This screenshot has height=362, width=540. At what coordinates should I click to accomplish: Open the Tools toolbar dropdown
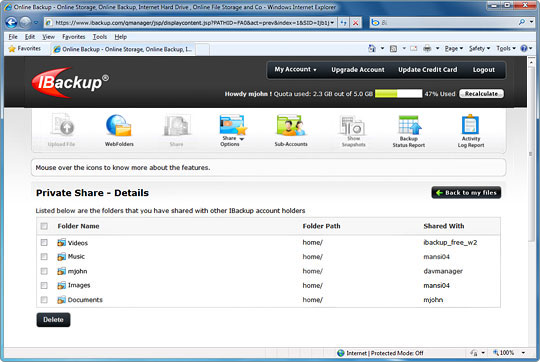pyautogui.click(x=506, y=49)
